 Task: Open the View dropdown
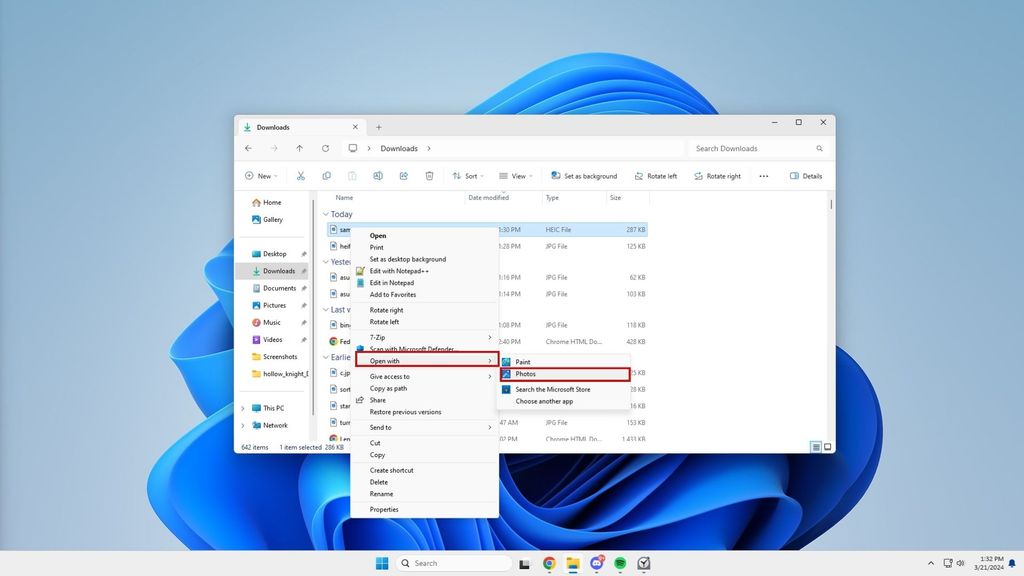tap(515, 175)
